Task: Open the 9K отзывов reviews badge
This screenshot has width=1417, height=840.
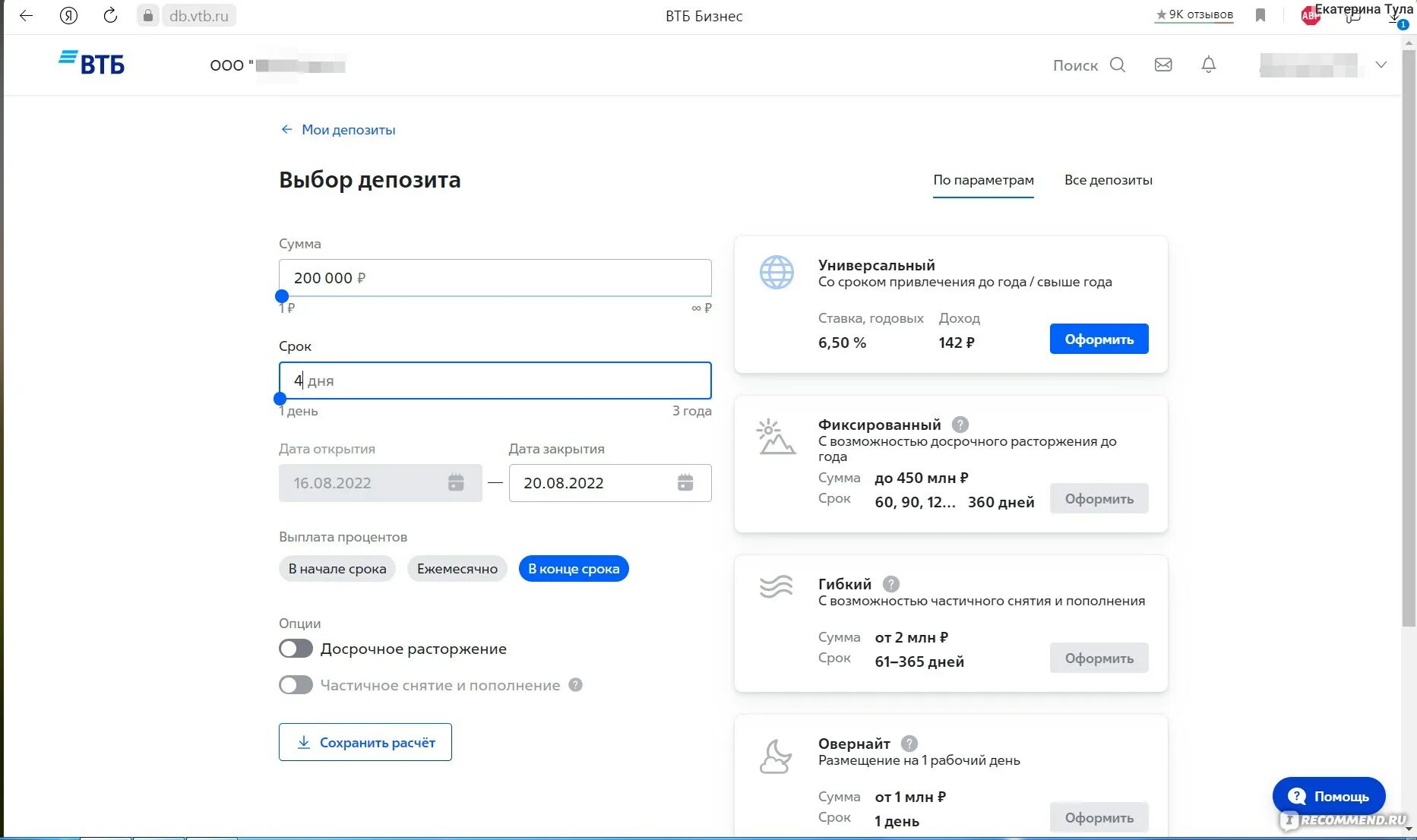Action: pyautogui.click(x=1194, y=14)
